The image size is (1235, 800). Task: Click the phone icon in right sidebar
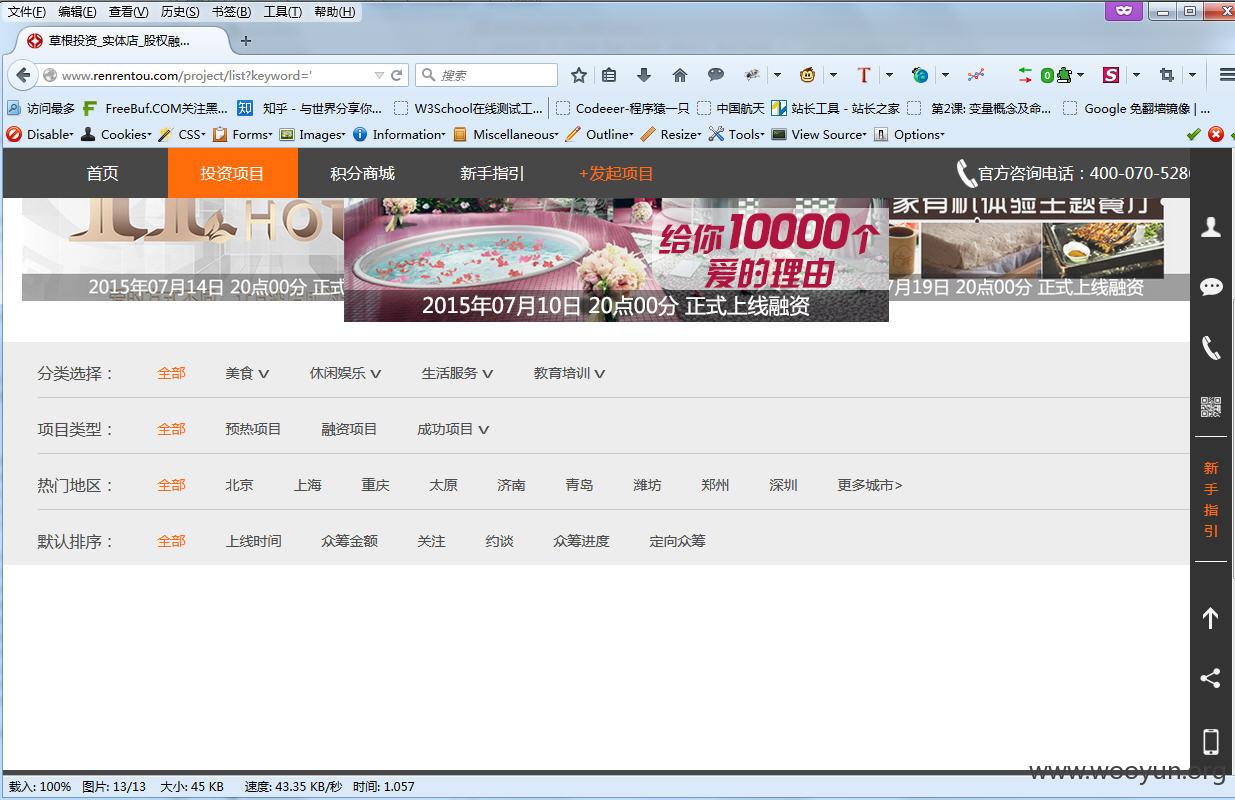click(1211, 348)
